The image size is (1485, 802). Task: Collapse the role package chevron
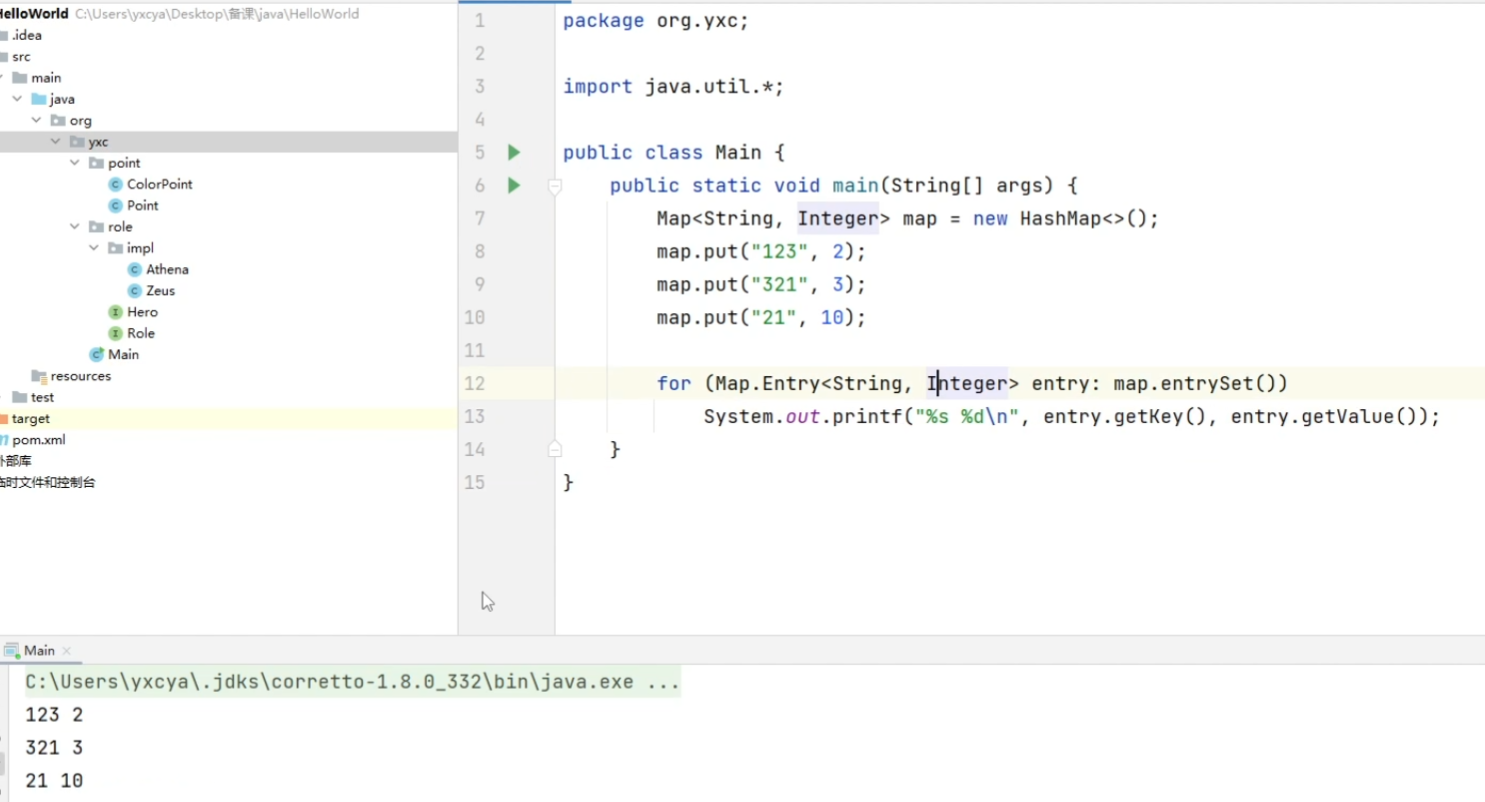coord(75,227)
